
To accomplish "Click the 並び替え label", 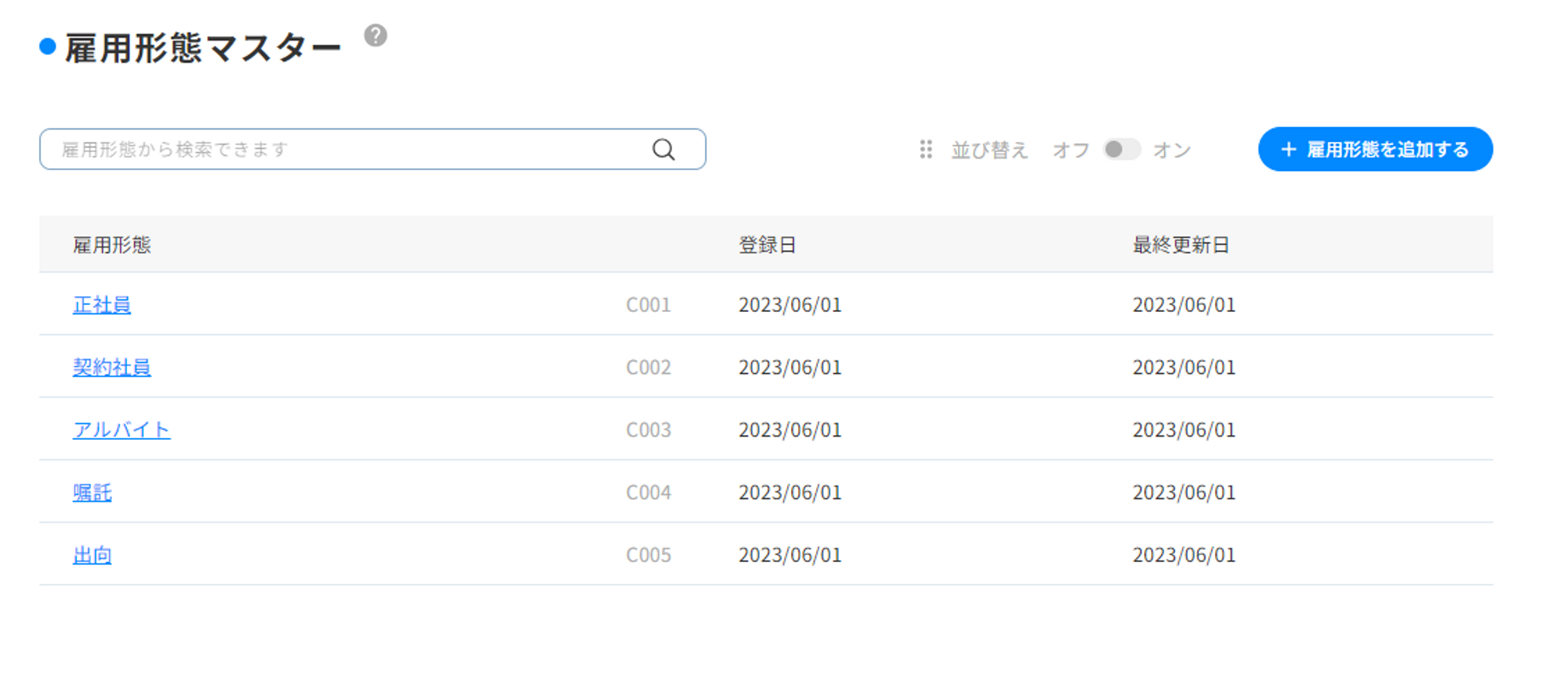I will coord(989,150).
